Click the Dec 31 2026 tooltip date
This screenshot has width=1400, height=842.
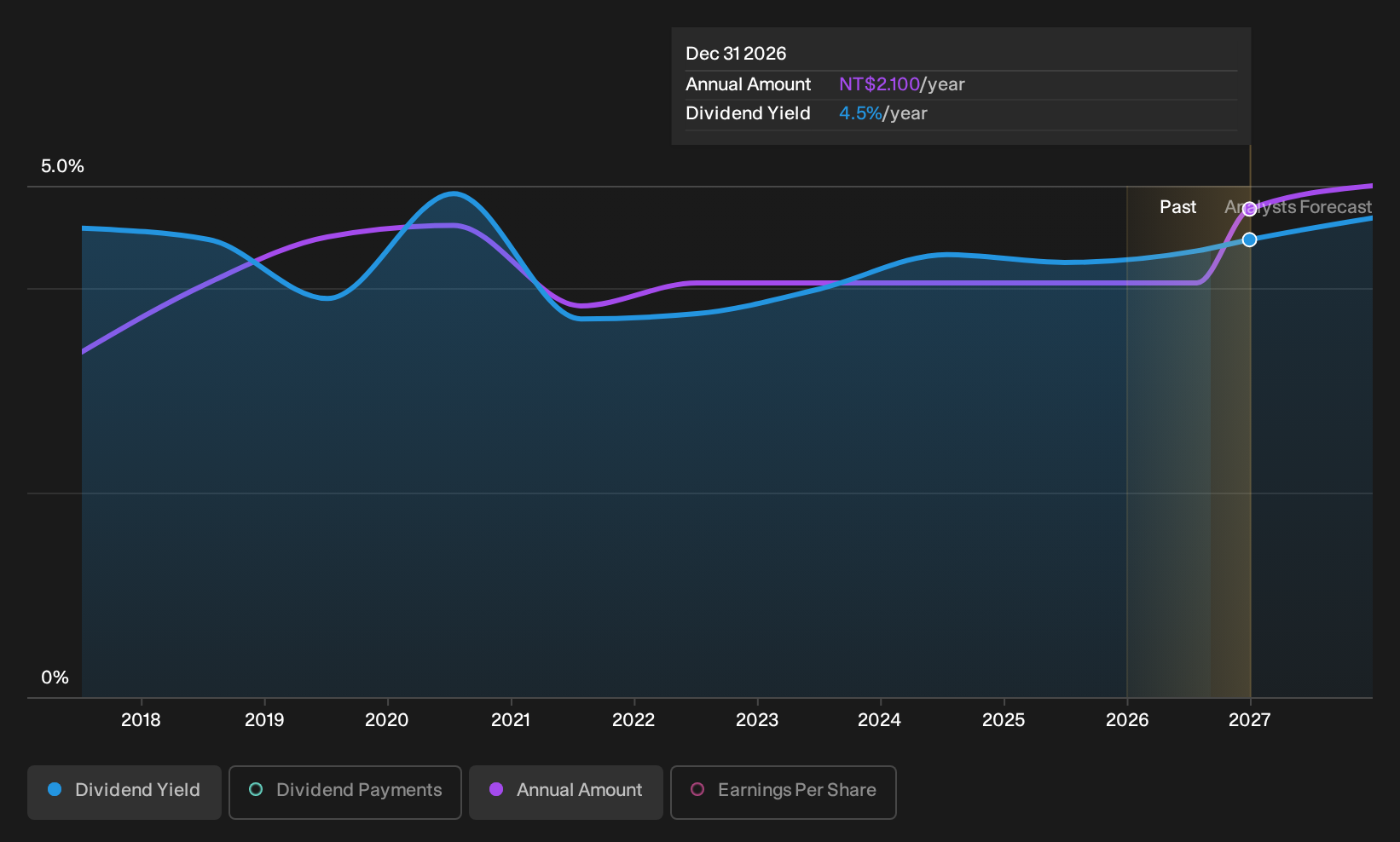tap(736, 54)
